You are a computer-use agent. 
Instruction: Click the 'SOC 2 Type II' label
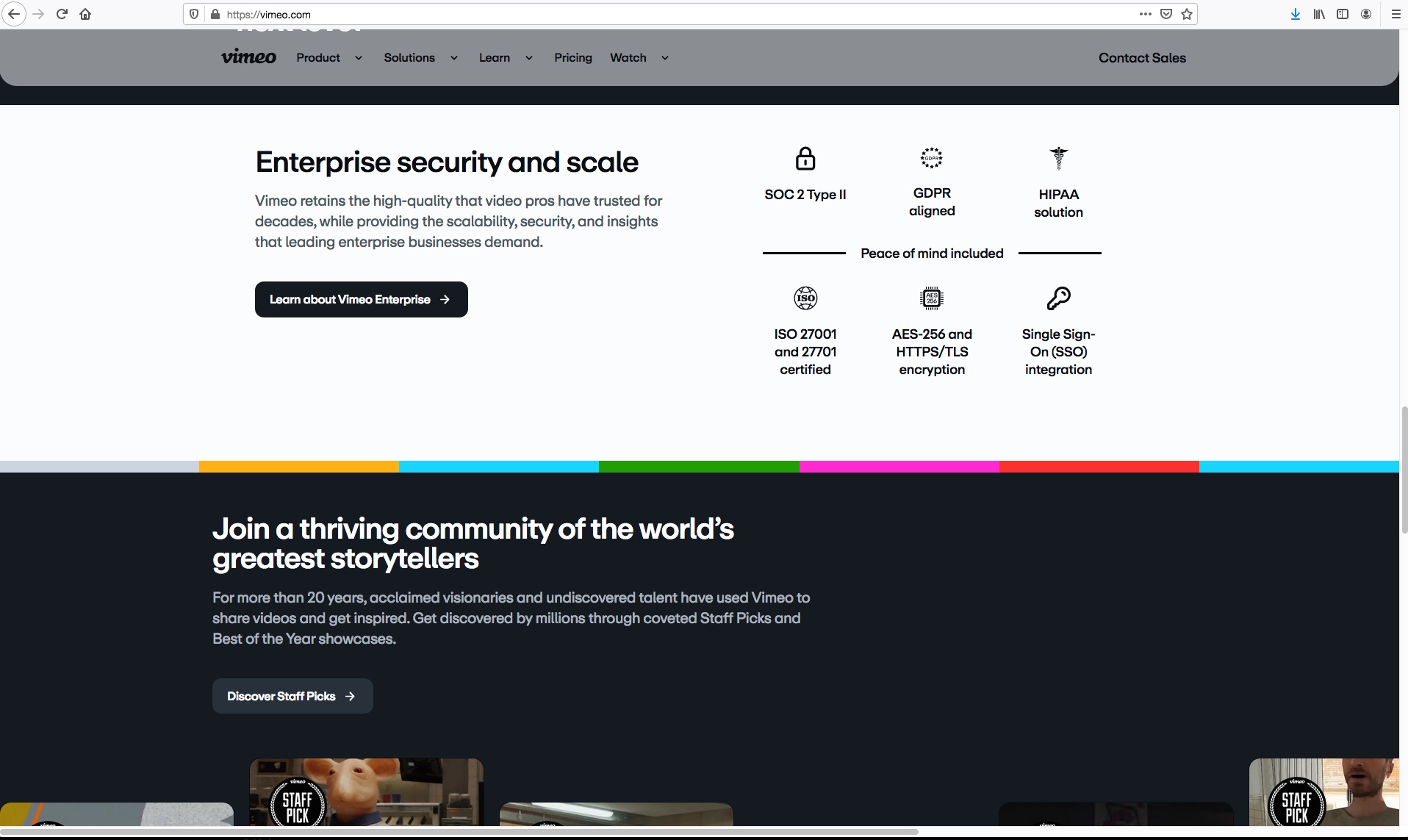[805, 194]
